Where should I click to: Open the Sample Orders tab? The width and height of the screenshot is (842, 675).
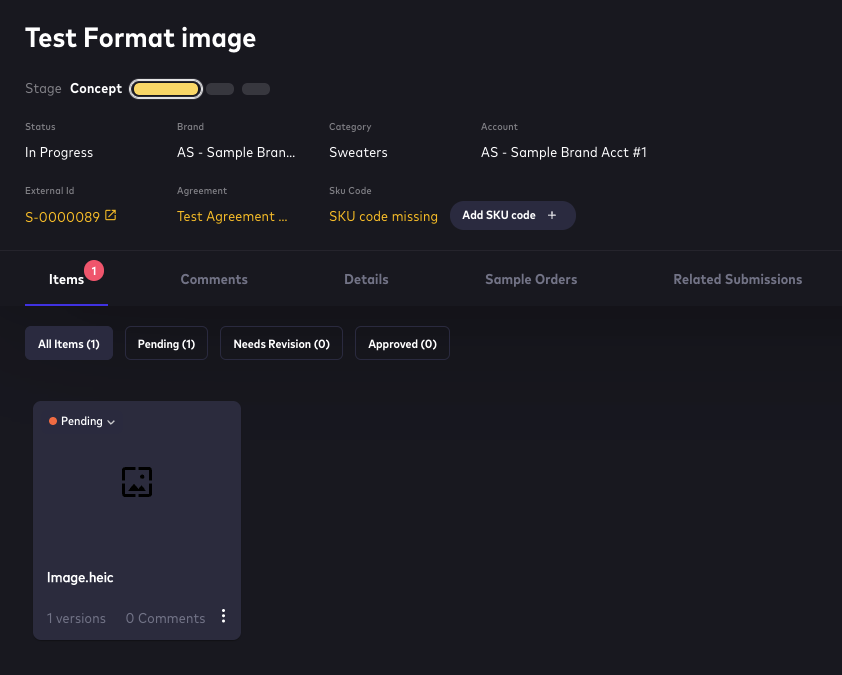pyautogui.click(x=531, y=280)
